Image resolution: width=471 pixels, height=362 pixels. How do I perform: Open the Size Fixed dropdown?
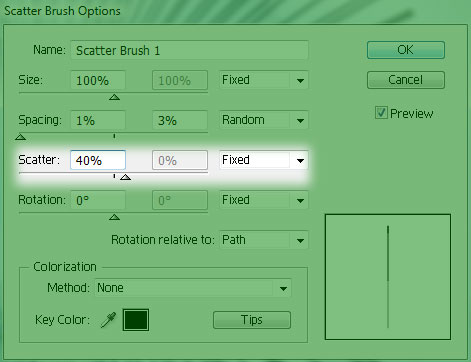(263, 80)
